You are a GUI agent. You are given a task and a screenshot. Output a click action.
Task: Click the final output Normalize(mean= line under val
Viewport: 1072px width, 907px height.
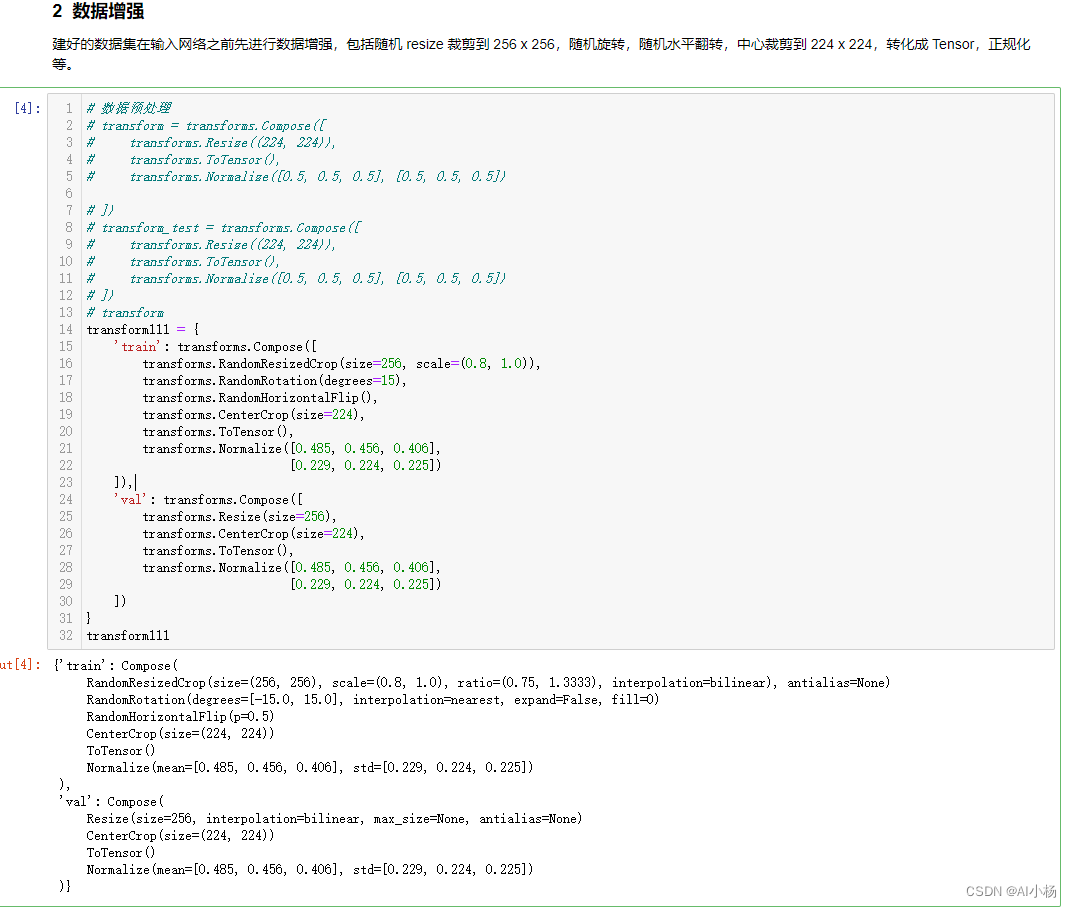pyautogui.click(x=310, y=870)
